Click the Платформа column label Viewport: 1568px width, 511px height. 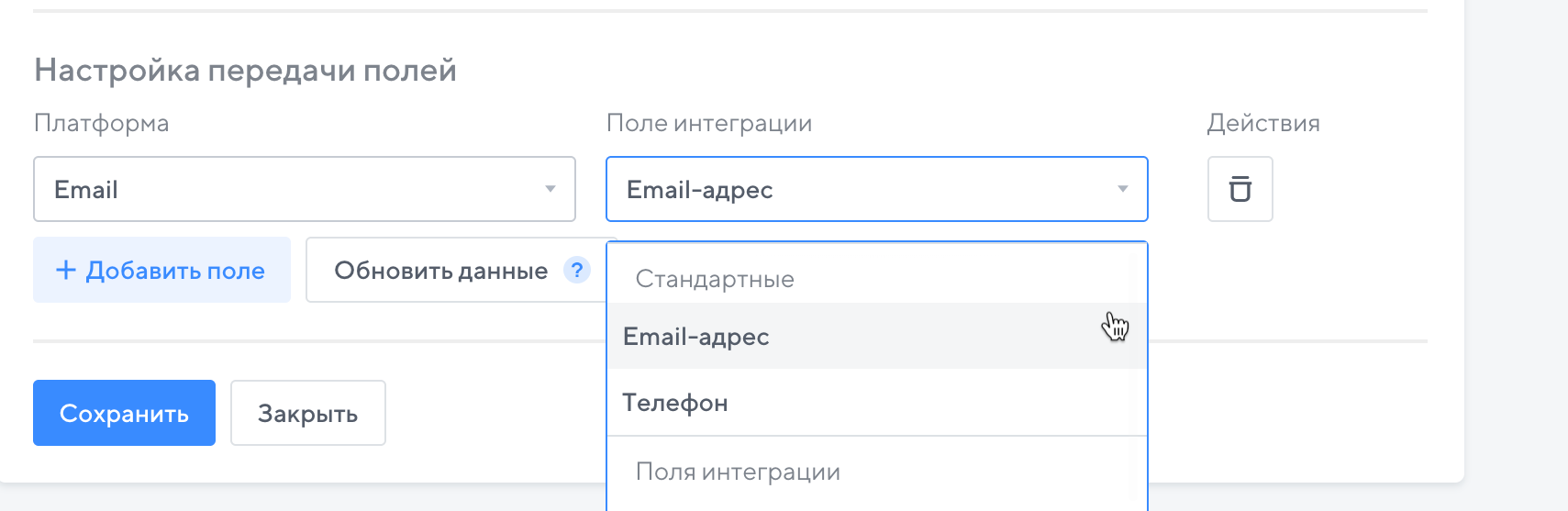click(x=101, y=123)
